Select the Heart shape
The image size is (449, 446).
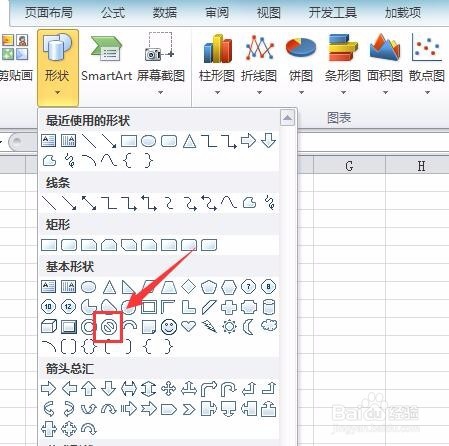[x=189, y=326]
